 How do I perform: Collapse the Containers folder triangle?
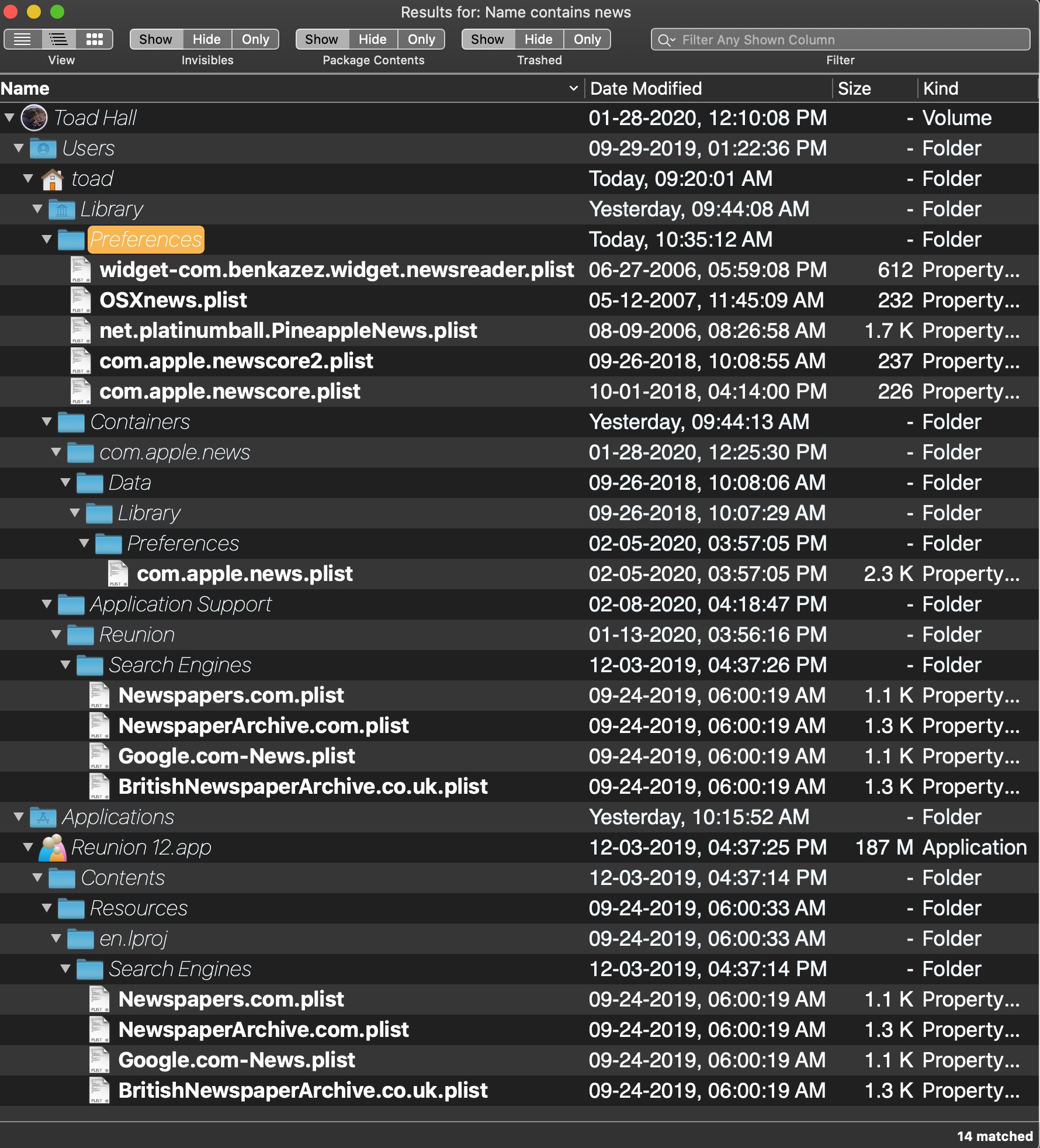tap(47, 421)
